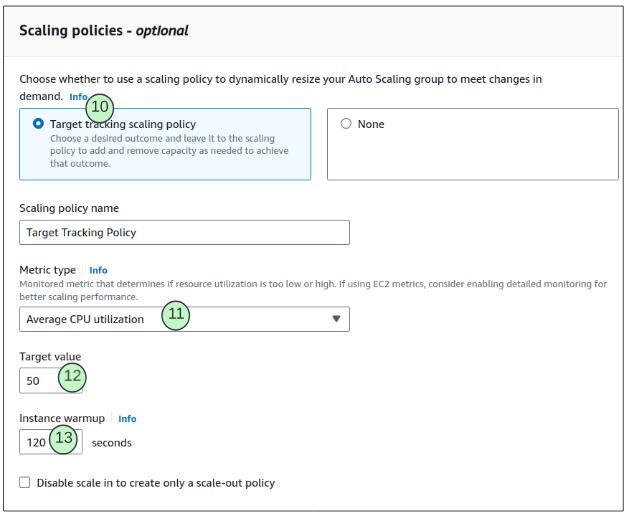Select the Target tracking scaling policy radio button
627x515 pixels.
pos(38,124)
